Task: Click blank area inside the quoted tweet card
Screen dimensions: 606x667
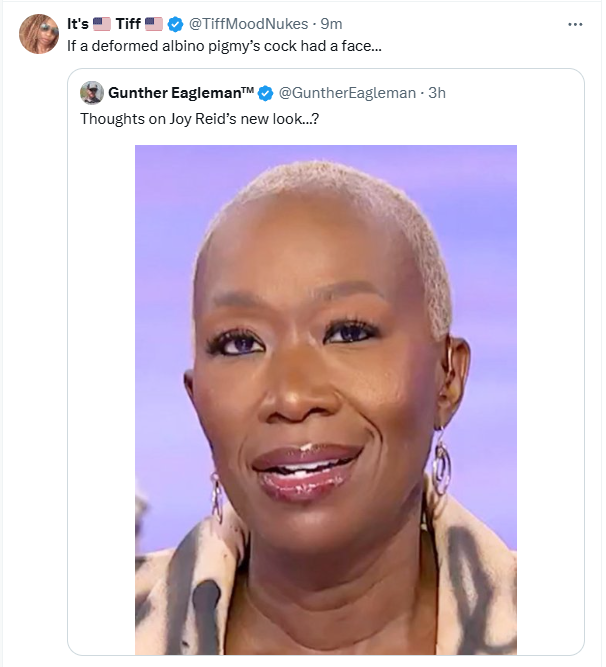Action: tap(549, 383)
